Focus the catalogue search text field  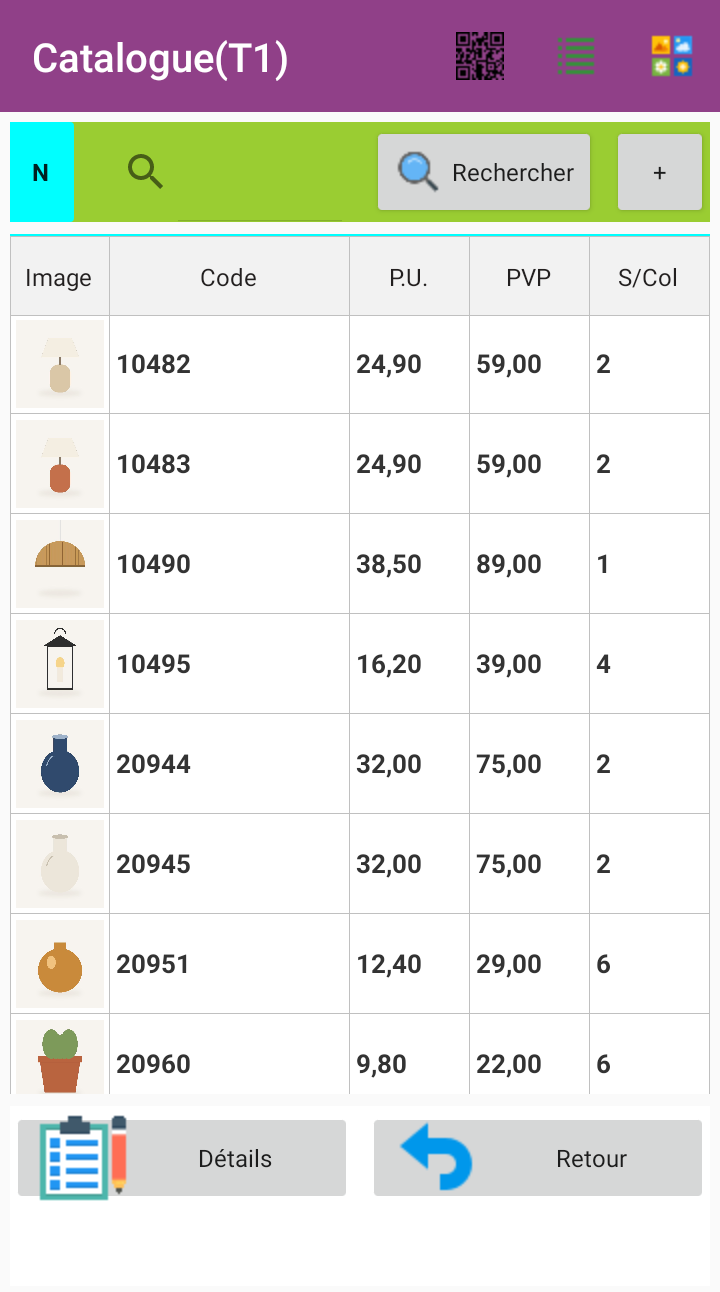(x=260, y=172)
